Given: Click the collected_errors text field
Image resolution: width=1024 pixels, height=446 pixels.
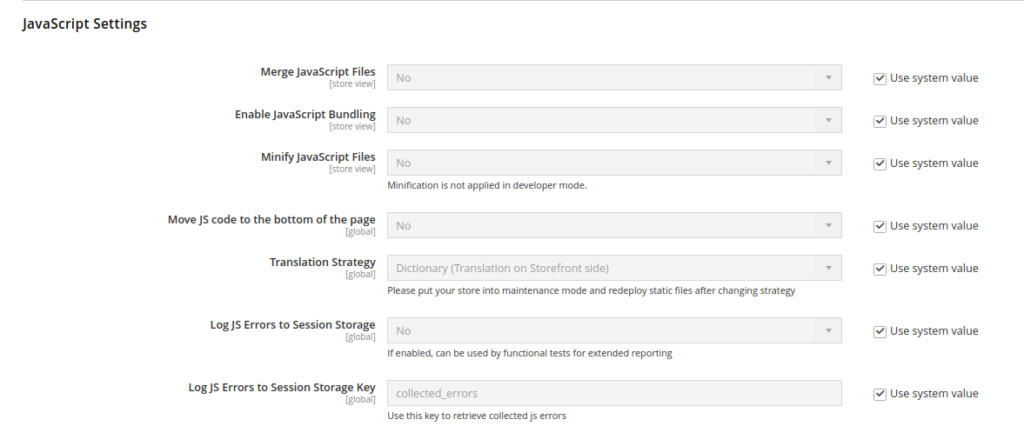Looking at the screenshot, I should (614, 394).
